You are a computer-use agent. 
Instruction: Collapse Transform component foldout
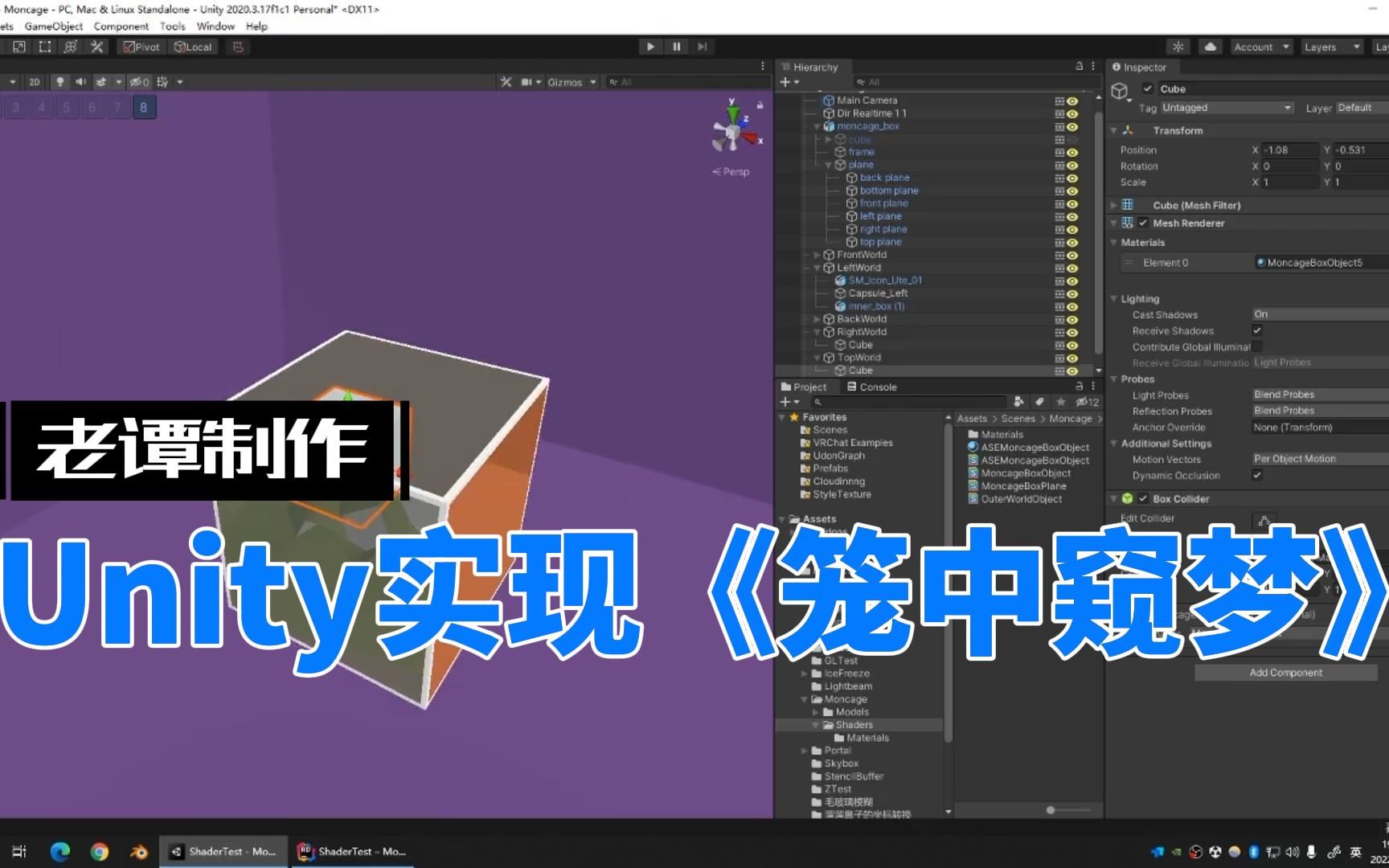tap(1114, 130)
